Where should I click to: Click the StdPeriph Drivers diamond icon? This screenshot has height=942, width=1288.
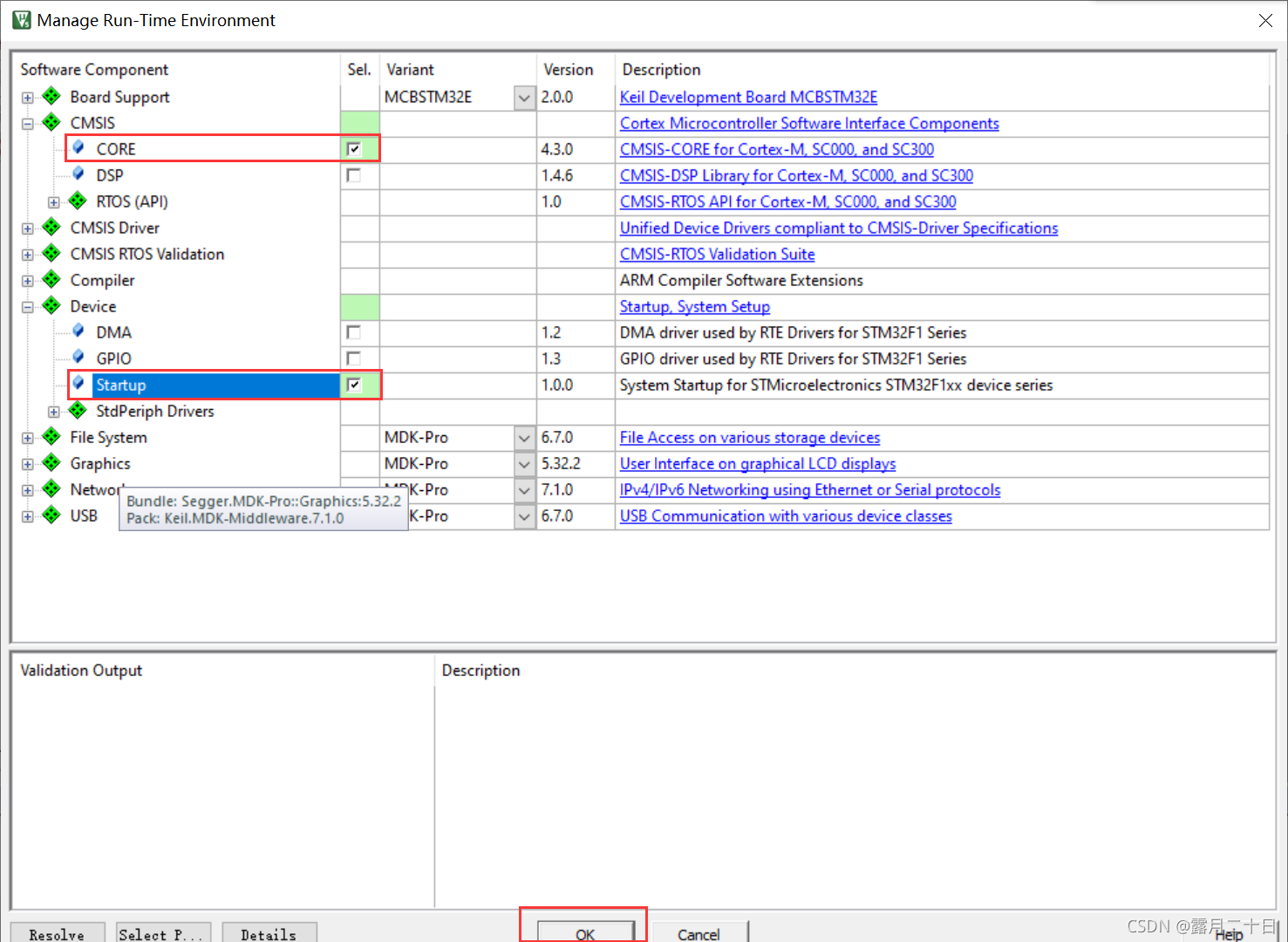tap(78, 410)
